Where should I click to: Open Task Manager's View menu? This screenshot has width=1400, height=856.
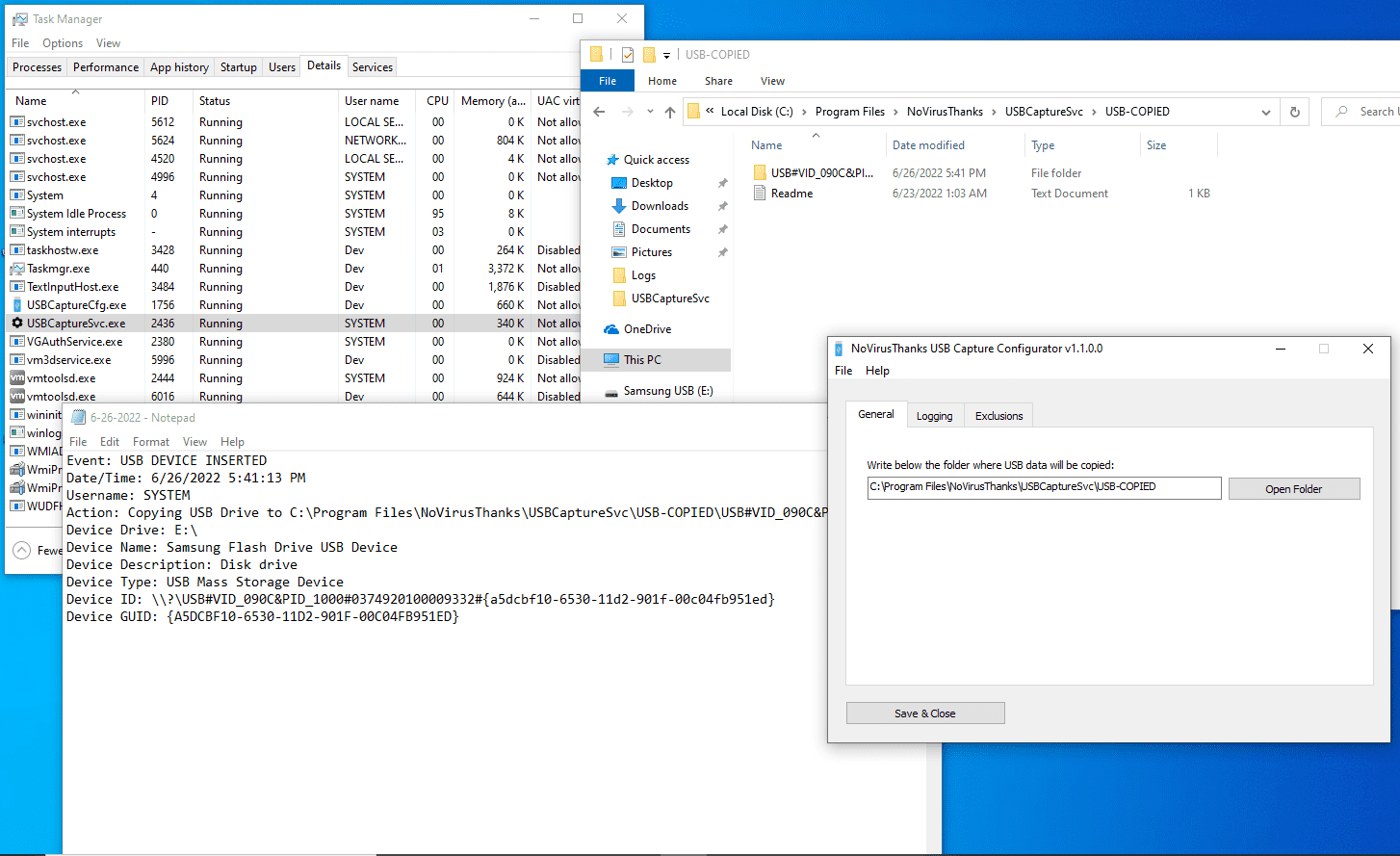coord(108,43)
